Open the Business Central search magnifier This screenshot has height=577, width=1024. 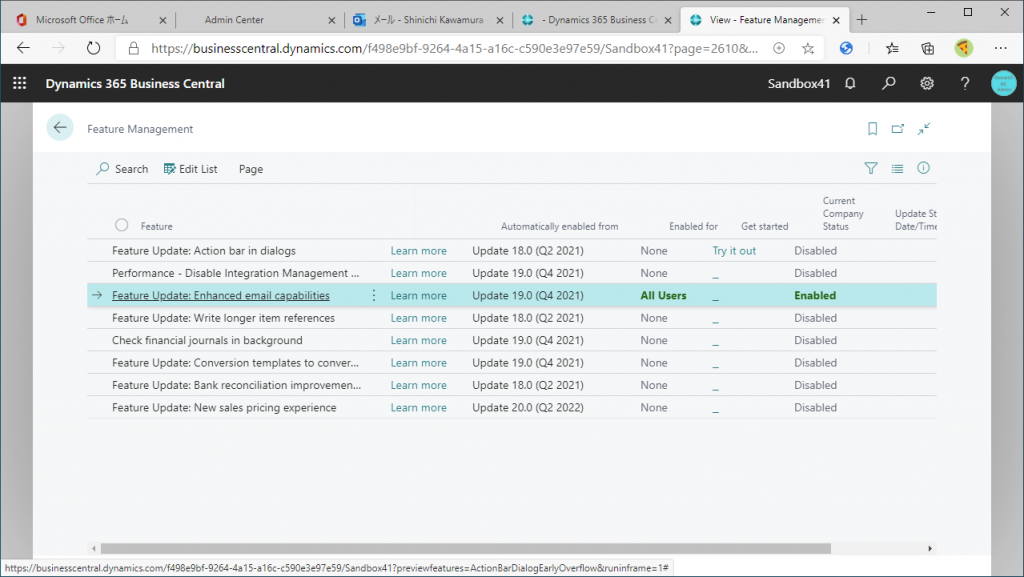tap(889, 84)
